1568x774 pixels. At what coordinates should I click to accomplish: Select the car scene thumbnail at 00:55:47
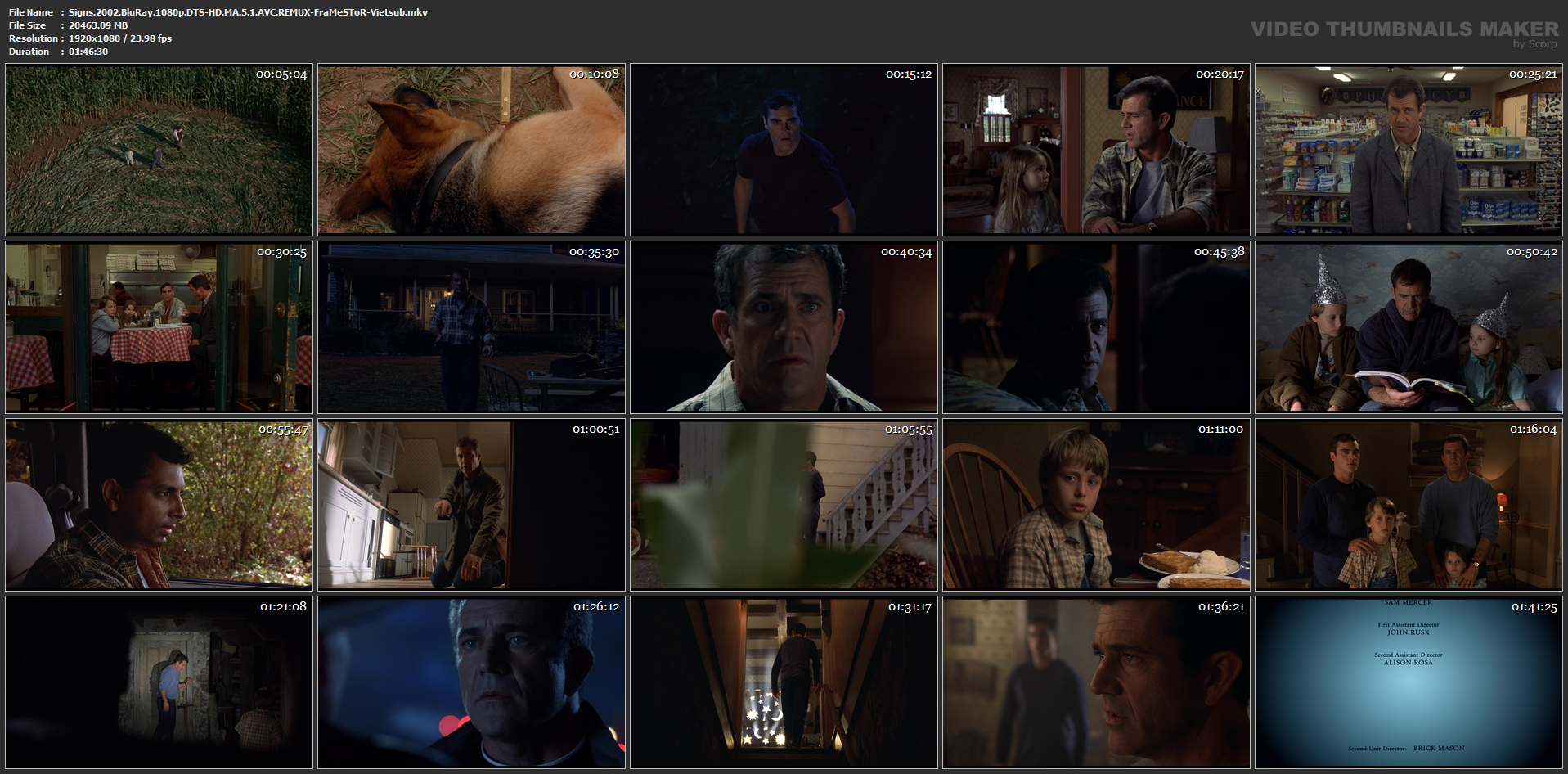(159, 505)
